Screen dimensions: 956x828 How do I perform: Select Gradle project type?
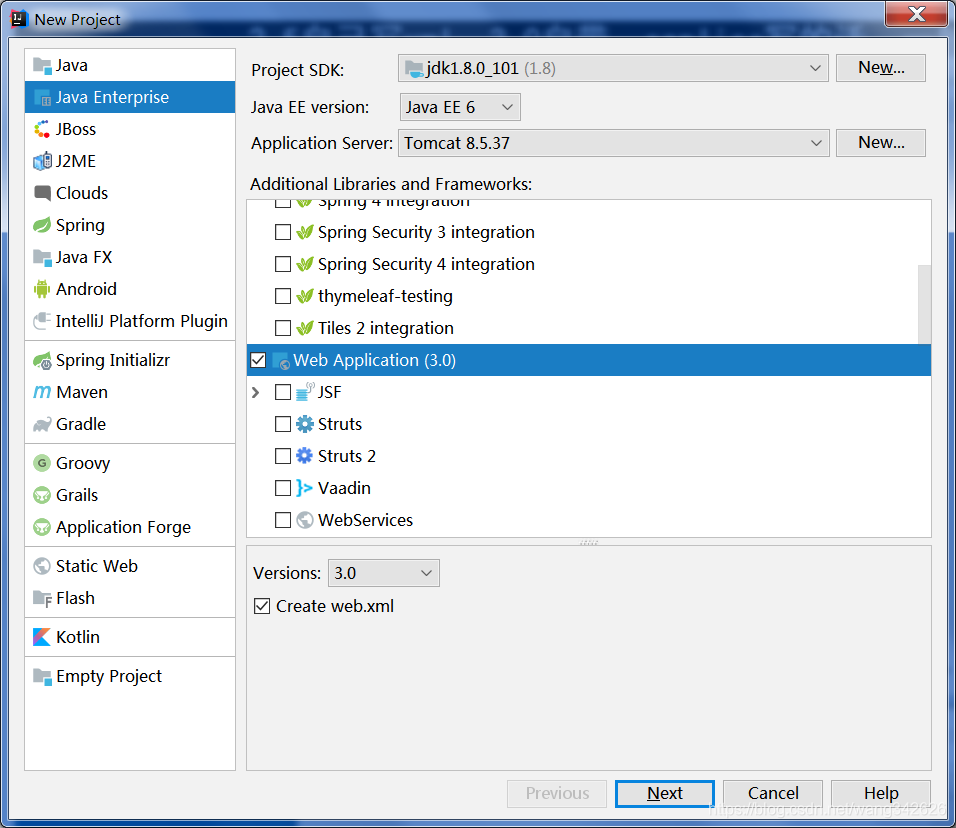click(x=130, y=424)
